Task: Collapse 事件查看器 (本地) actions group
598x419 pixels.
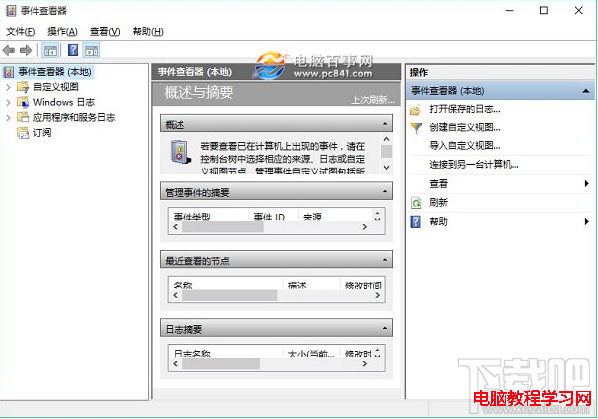Action: click(586, 91)
